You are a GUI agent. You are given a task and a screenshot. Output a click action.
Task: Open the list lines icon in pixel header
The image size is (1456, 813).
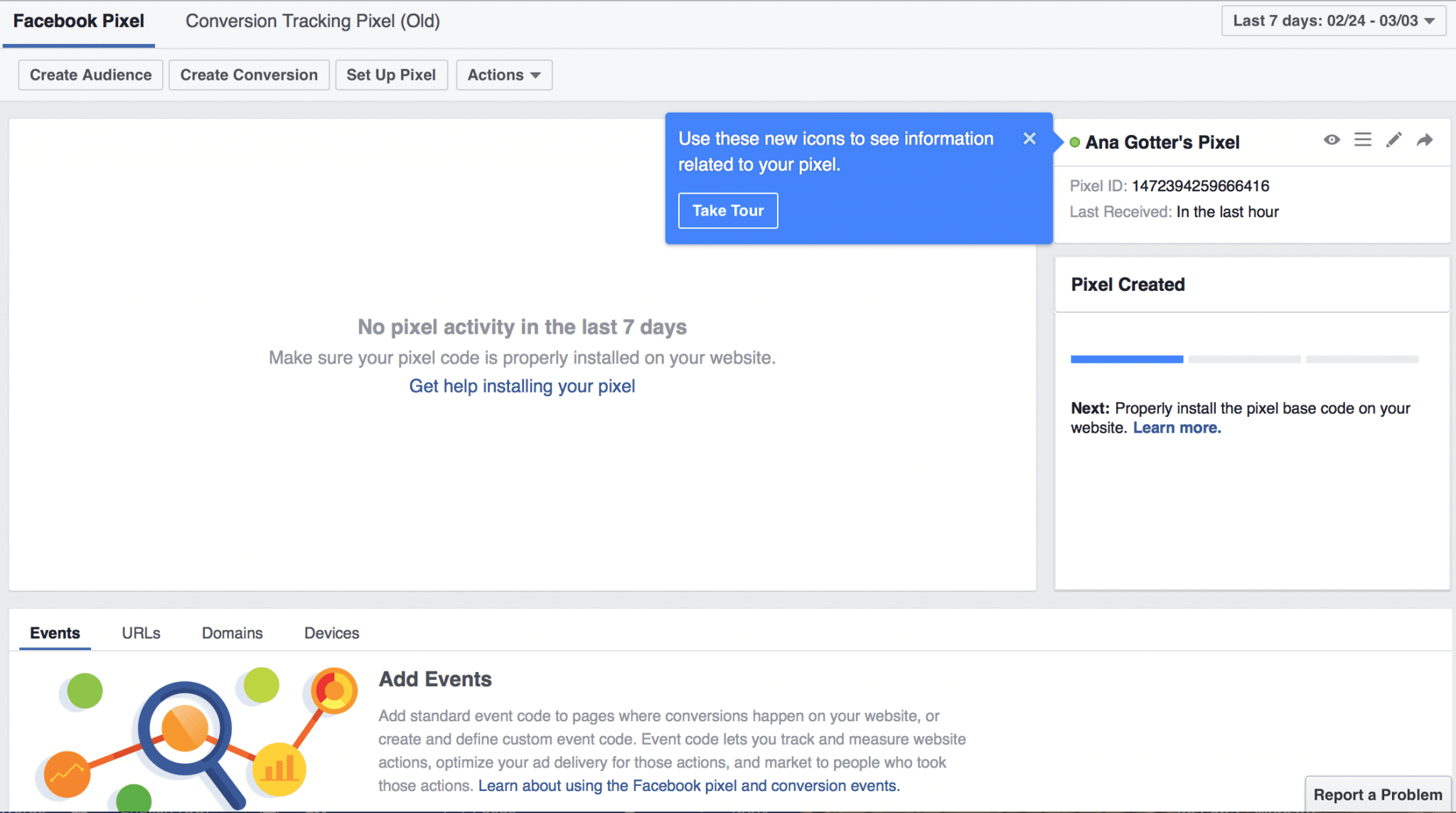(1363, 140)
